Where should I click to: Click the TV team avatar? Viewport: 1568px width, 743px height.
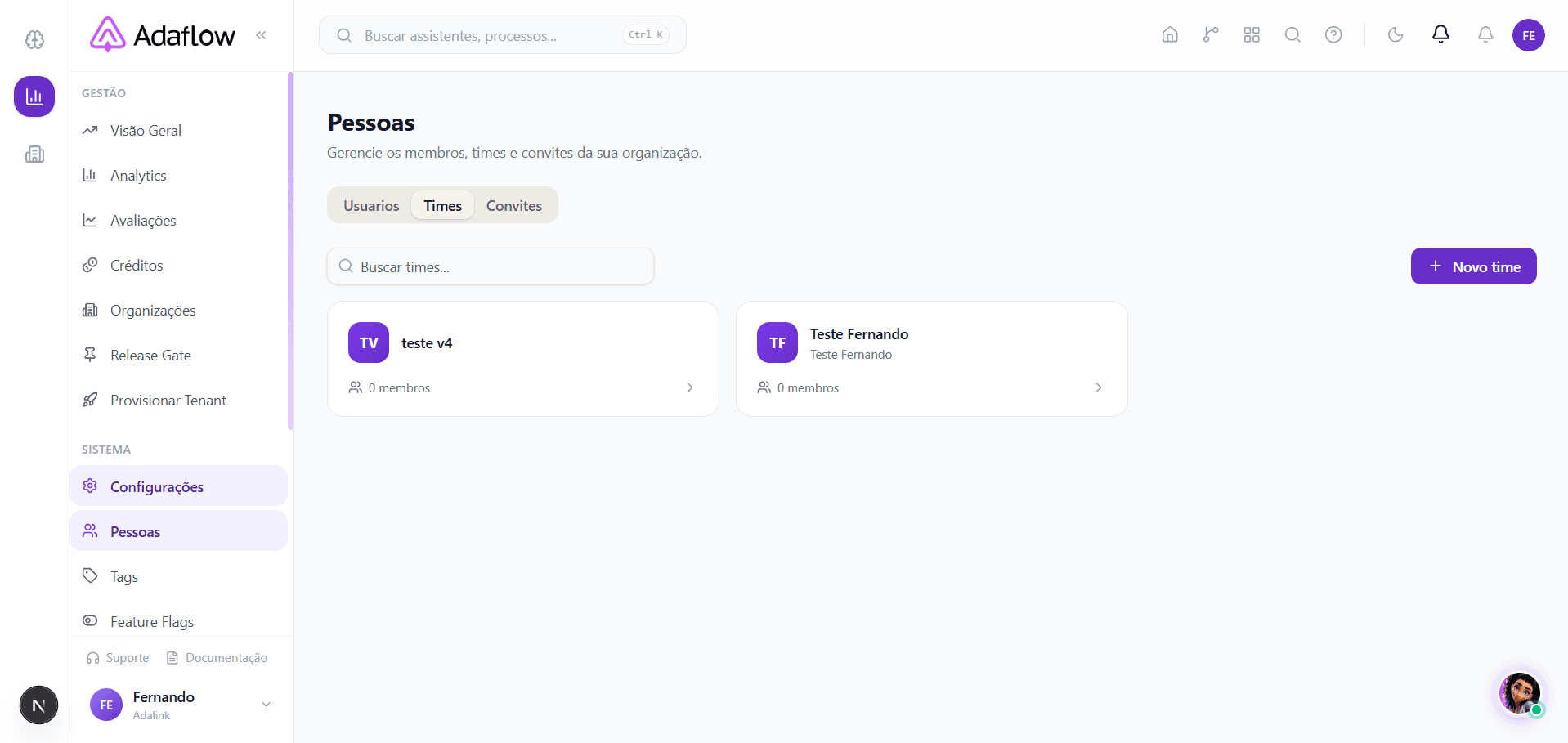369,342
